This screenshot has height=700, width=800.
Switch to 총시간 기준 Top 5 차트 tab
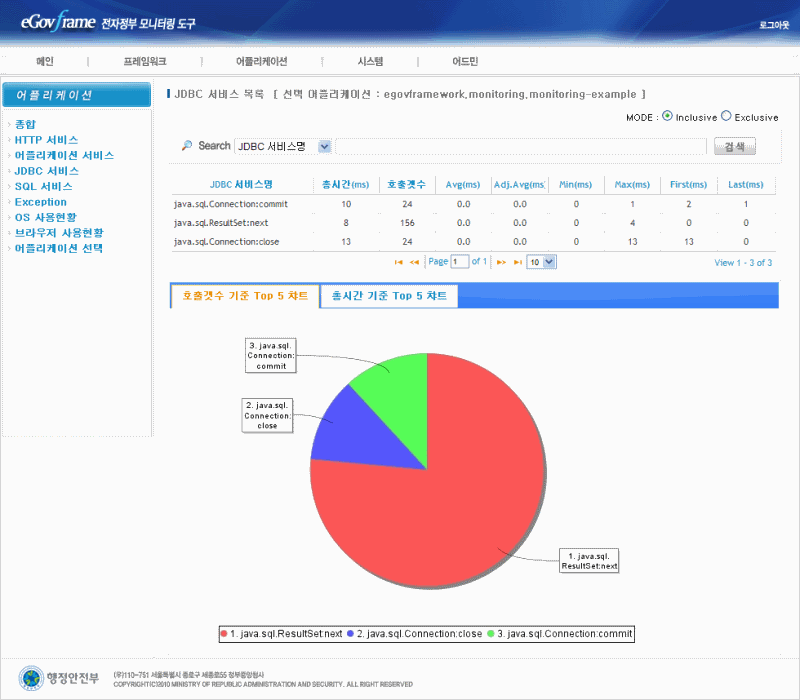pyautogui.click(x=389, y=296)
